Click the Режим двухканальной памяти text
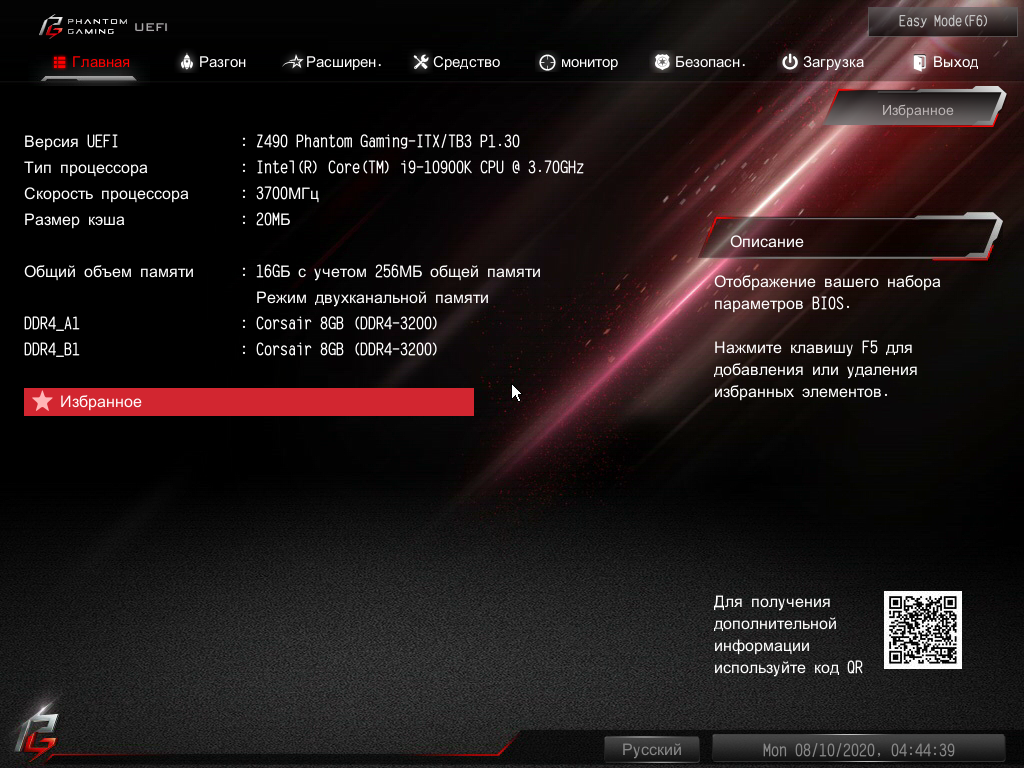1024x768 pixels. 372,298
